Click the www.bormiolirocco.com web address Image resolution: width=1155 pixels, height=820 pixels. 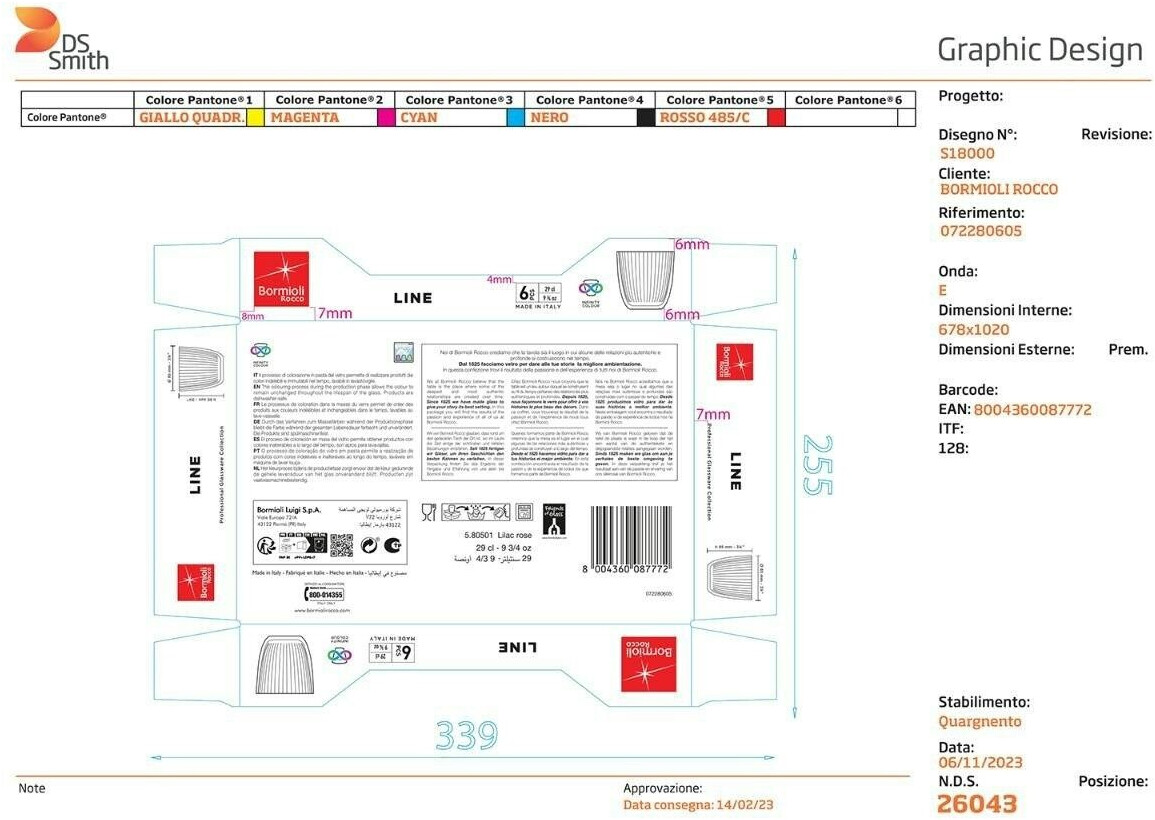(322, 611)
